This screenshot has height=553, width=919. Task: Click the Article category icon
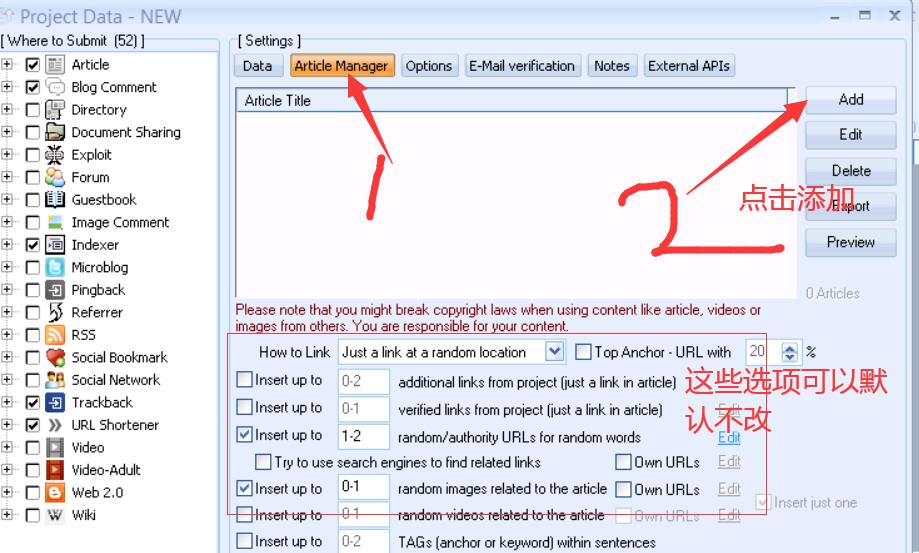tap(56, 65)
